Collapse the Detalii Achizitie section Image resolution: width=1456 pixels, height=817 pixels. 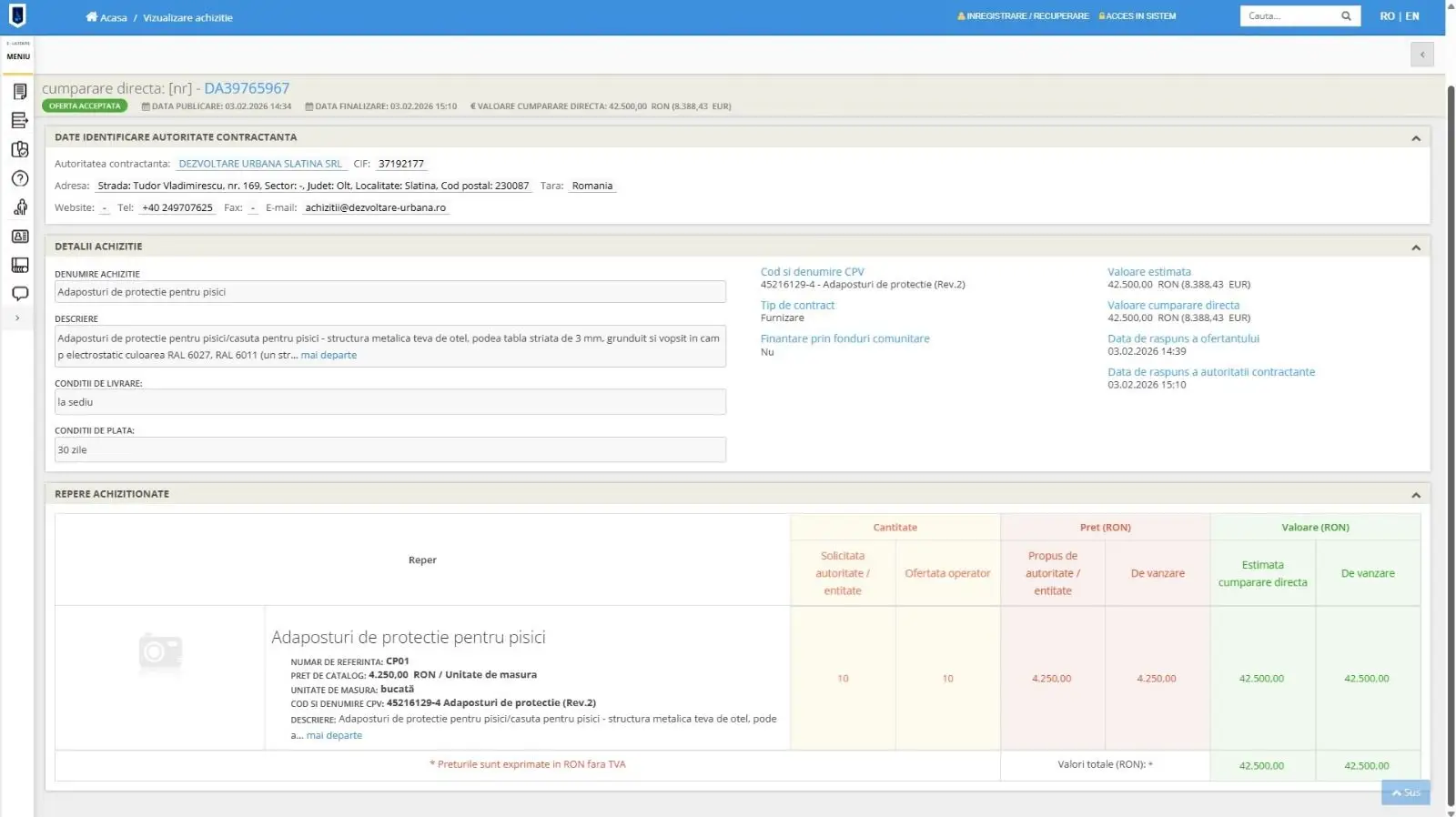(x=1415, y=247)
